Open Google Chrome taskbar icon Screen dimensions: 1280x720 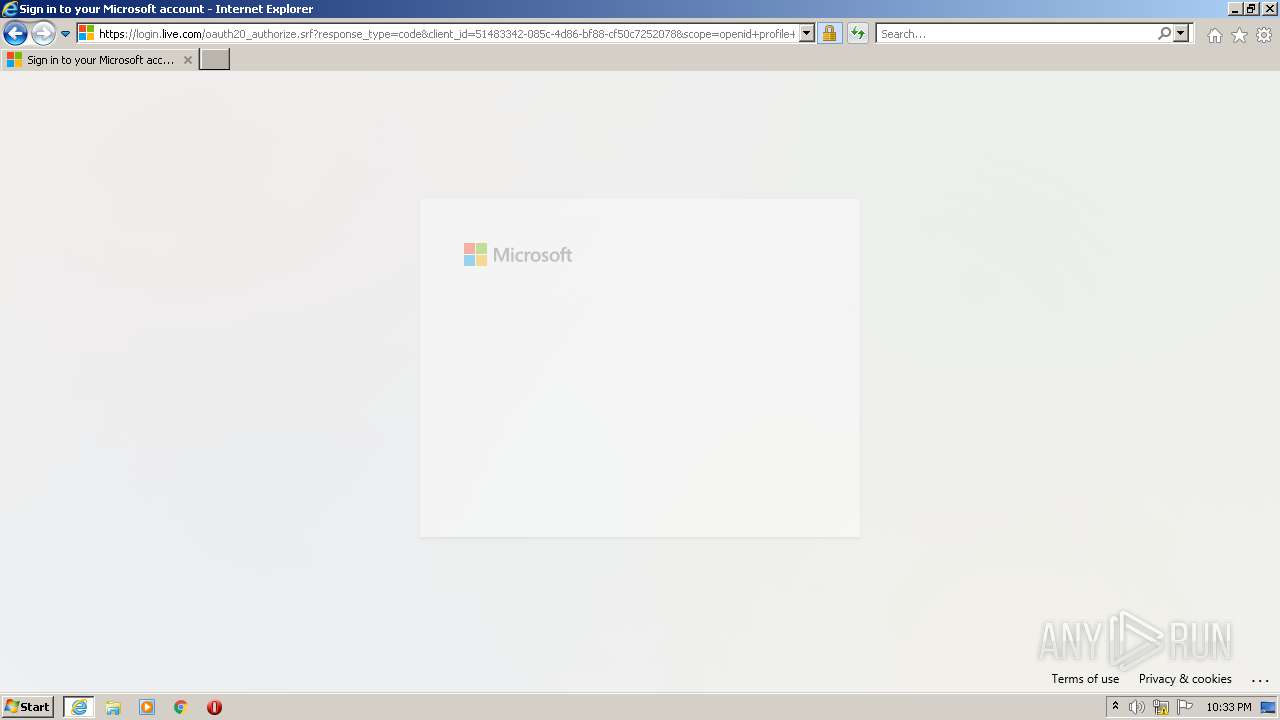pyautogui.click(x=181, y=707)
